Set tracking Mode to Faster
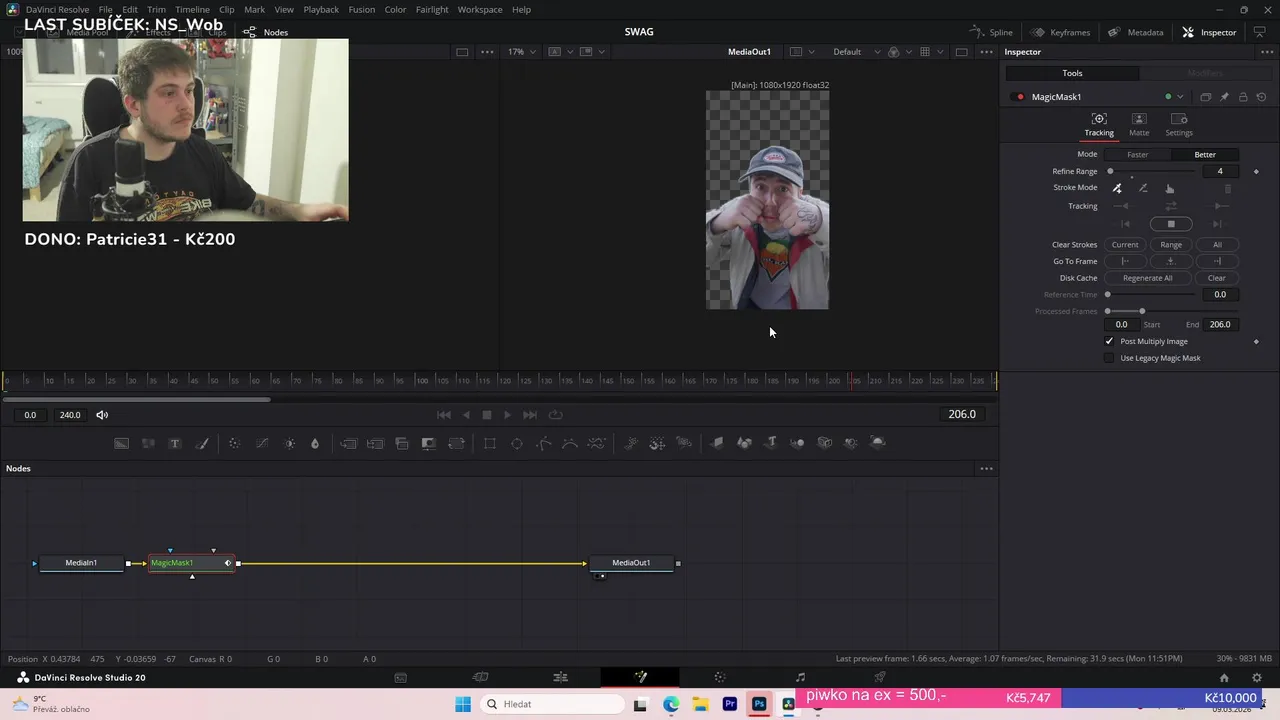 [x=1138, y=154]
